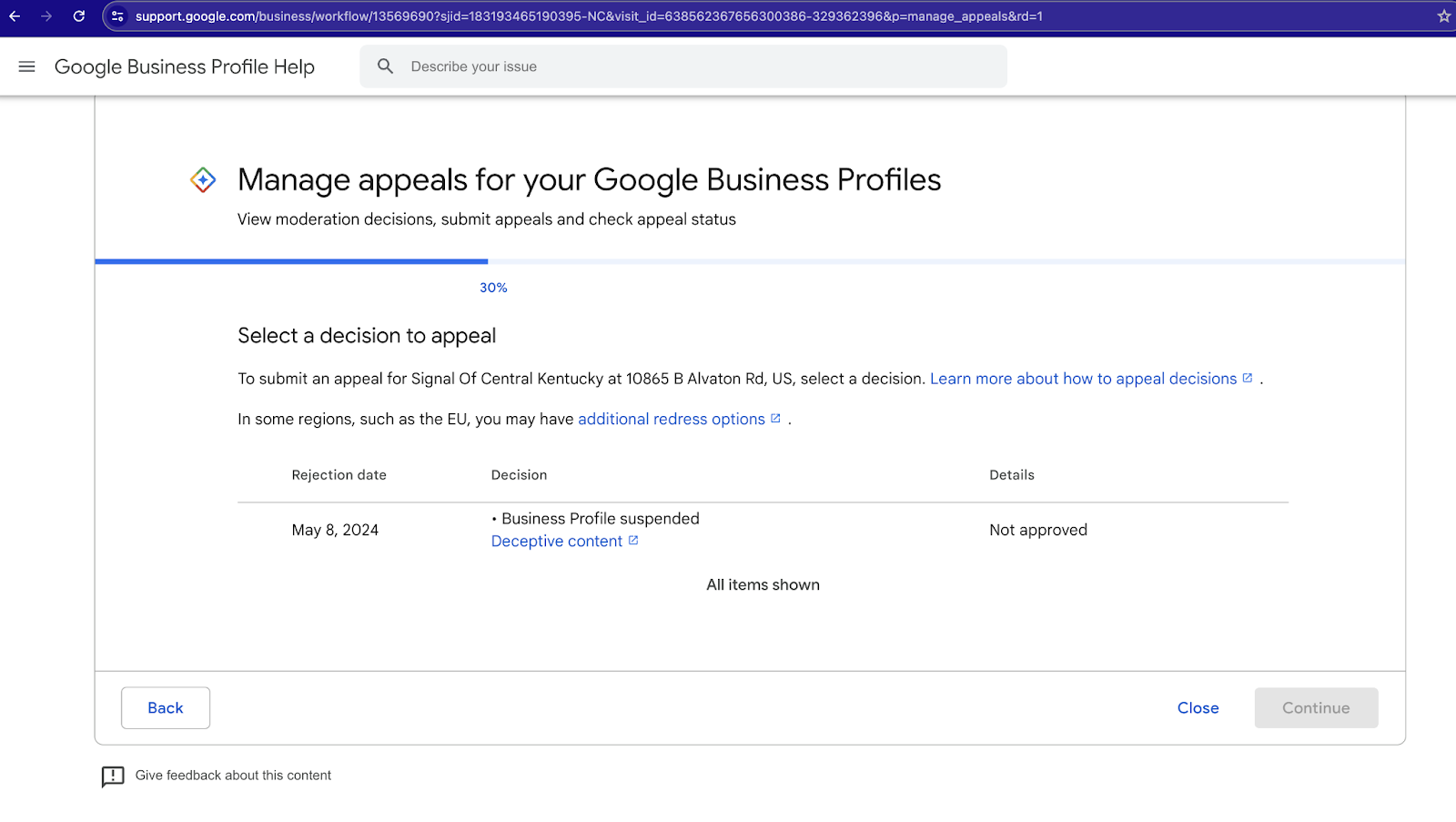This screenshot has height=822, width=1456.
Task: Open the Deceptive content policy link
Action: tap(557, 541)
